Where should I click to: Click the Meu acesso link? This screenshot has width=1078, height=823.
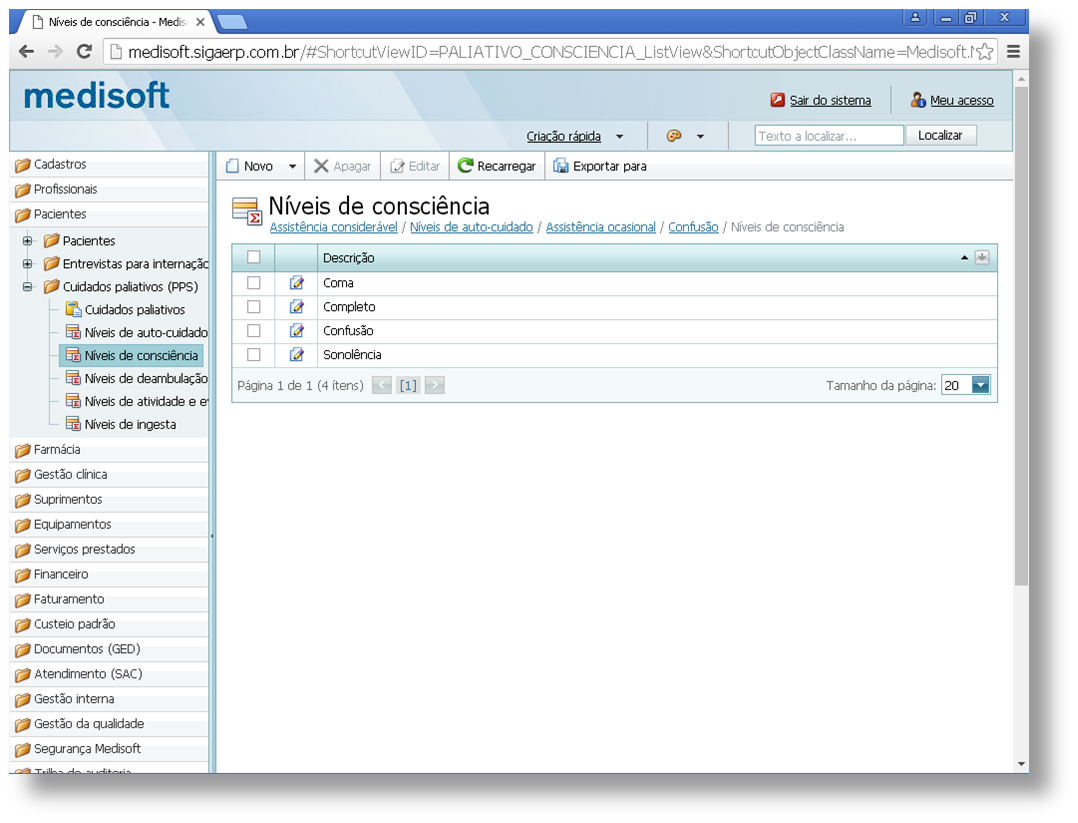coord(961,100)
